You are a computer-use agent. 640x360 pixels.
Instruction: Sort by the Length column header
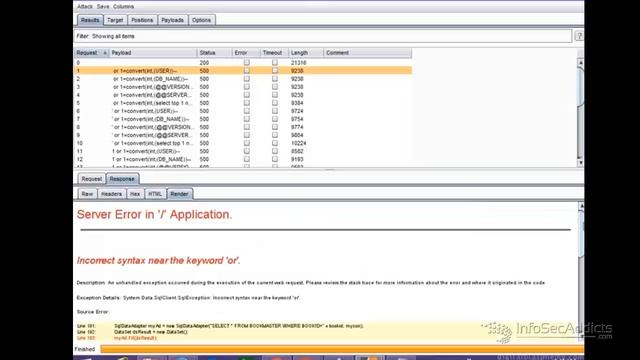[x=306, y=53]
